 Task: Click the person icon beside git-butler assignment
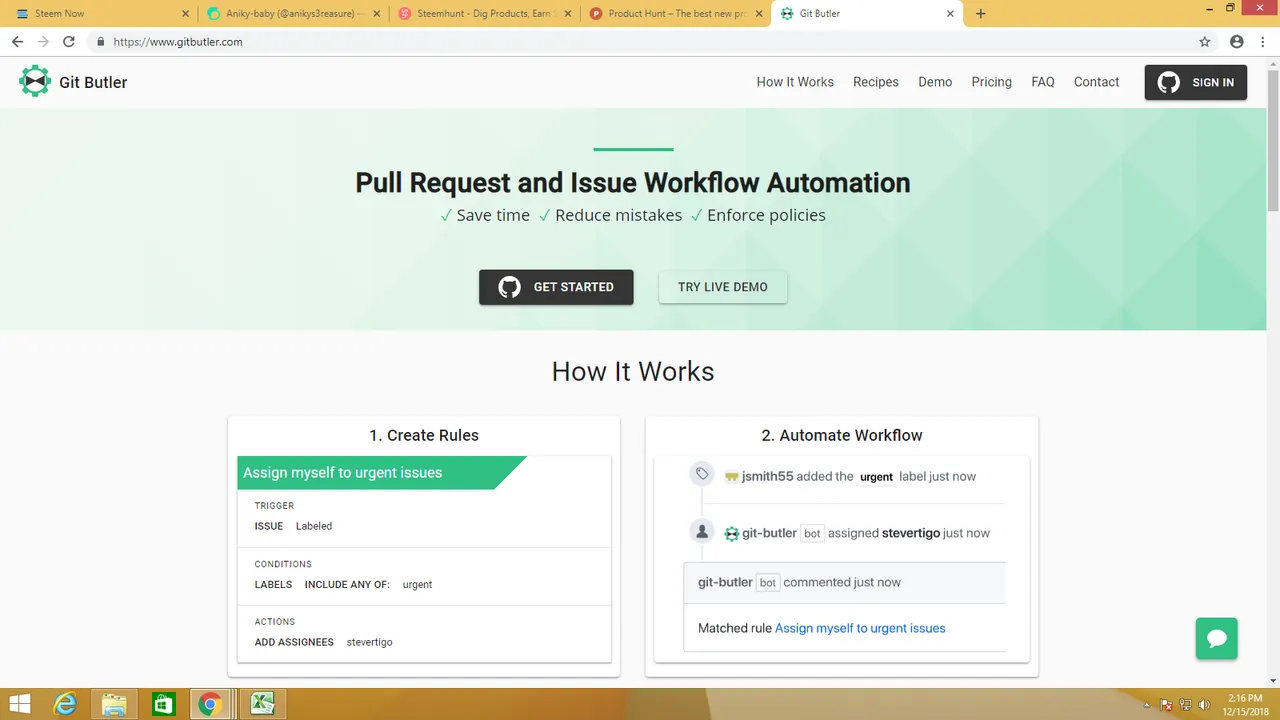pyautogui.click(x=702, y=531)
